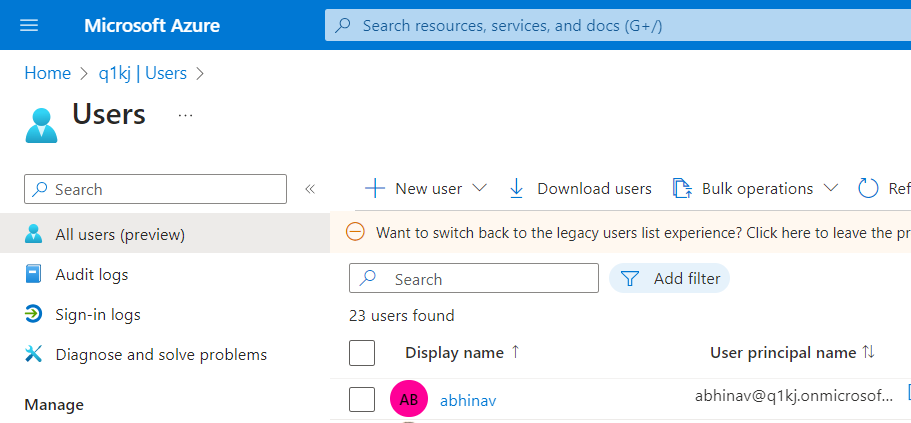
Task: Focus the users list Search field
Action: pos(474,278)
